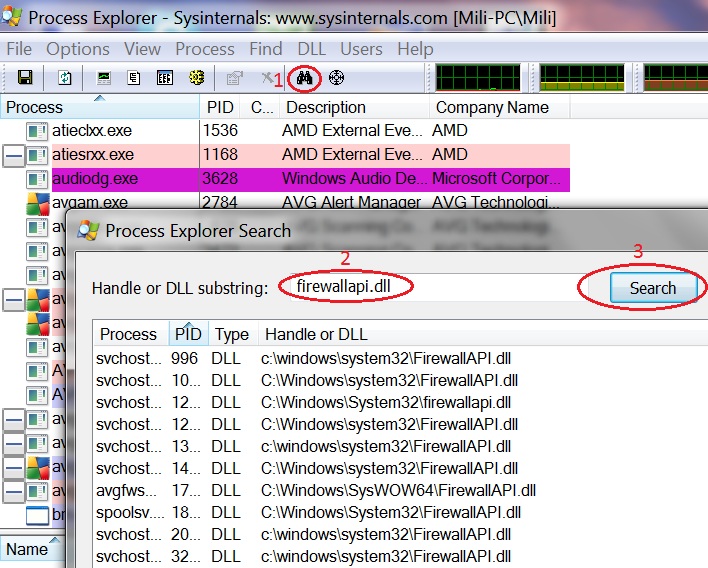Click the Search button
Image resolution: width=708 pixels, height=568 pixels.
pyautogui.click(x=653, y=288)
